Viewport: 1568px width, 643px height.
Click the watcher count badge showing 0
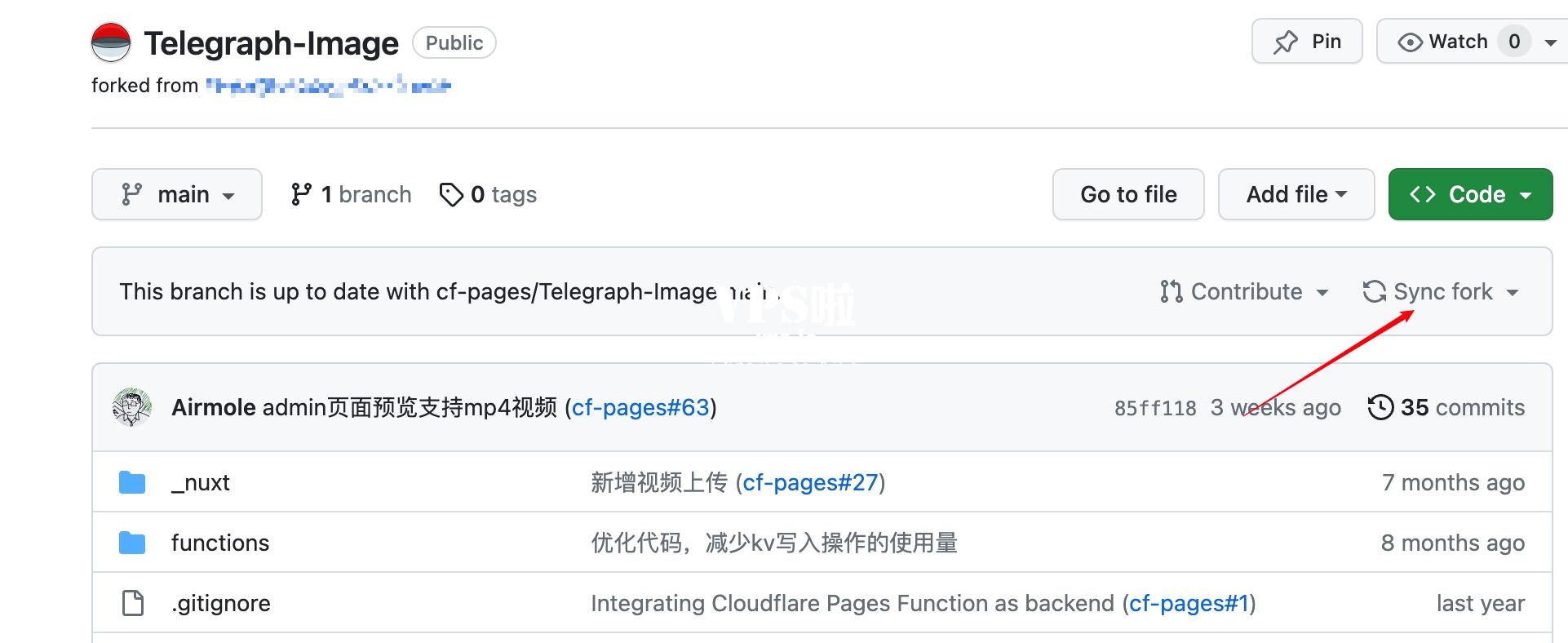(1514, 42)
